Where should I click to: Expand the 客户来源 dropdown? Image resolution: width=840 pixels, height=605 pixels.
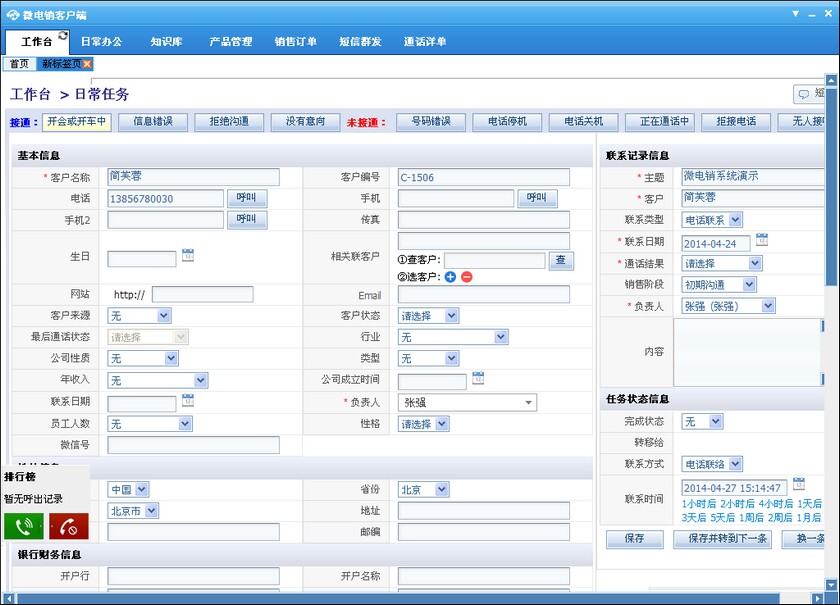coord(164,316)
